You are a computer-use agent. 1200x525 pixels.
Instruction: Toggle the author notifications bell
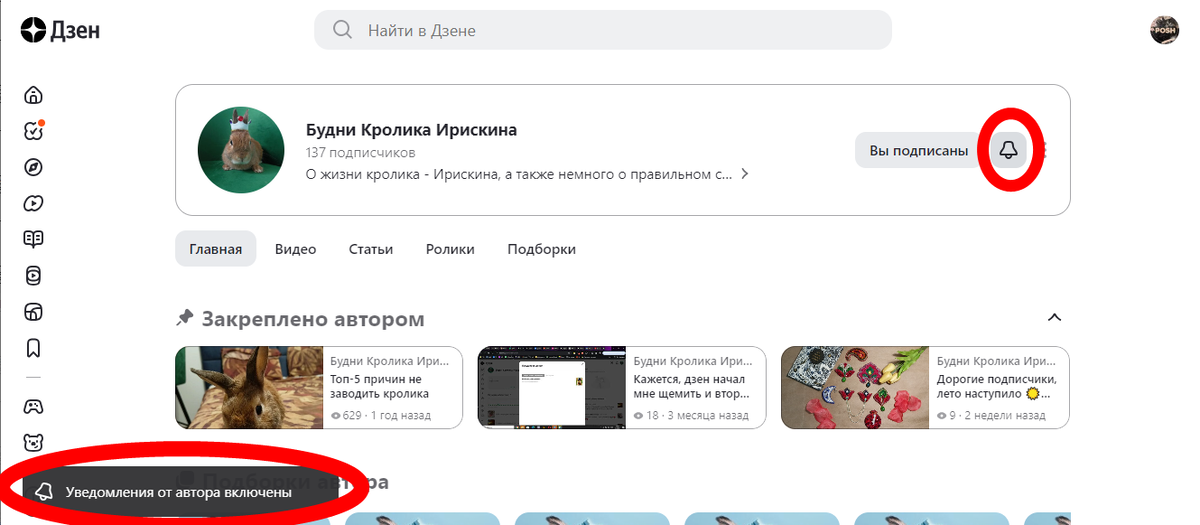(x=1009, y=151)
